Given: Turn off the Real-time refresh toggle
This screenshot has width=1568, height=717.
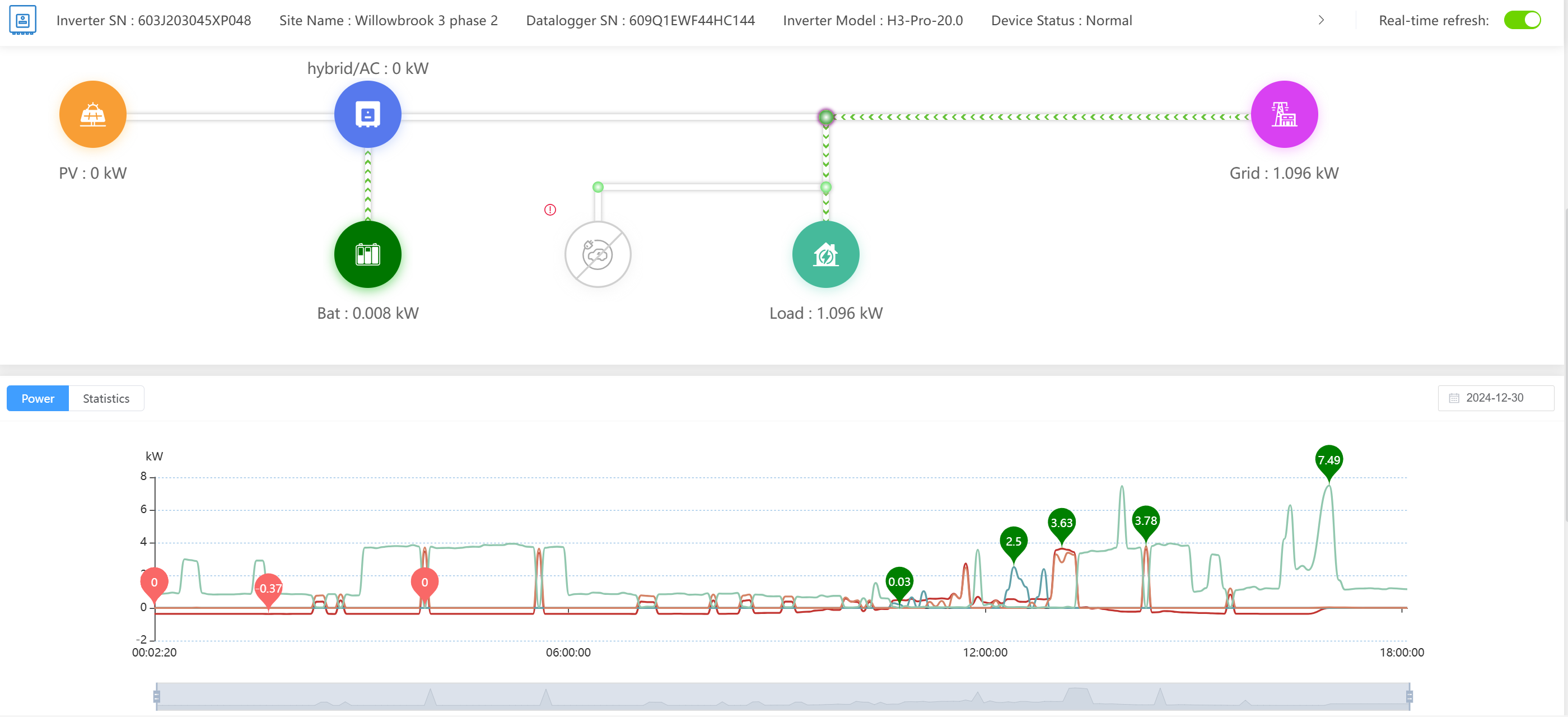Looking at the screenshot, I should (x=1521, y=20).
